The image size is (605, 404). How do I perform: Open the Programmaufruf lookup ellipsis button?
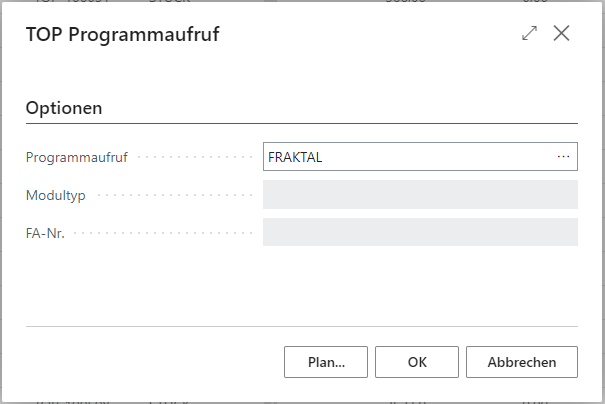[x=563, y=157]
